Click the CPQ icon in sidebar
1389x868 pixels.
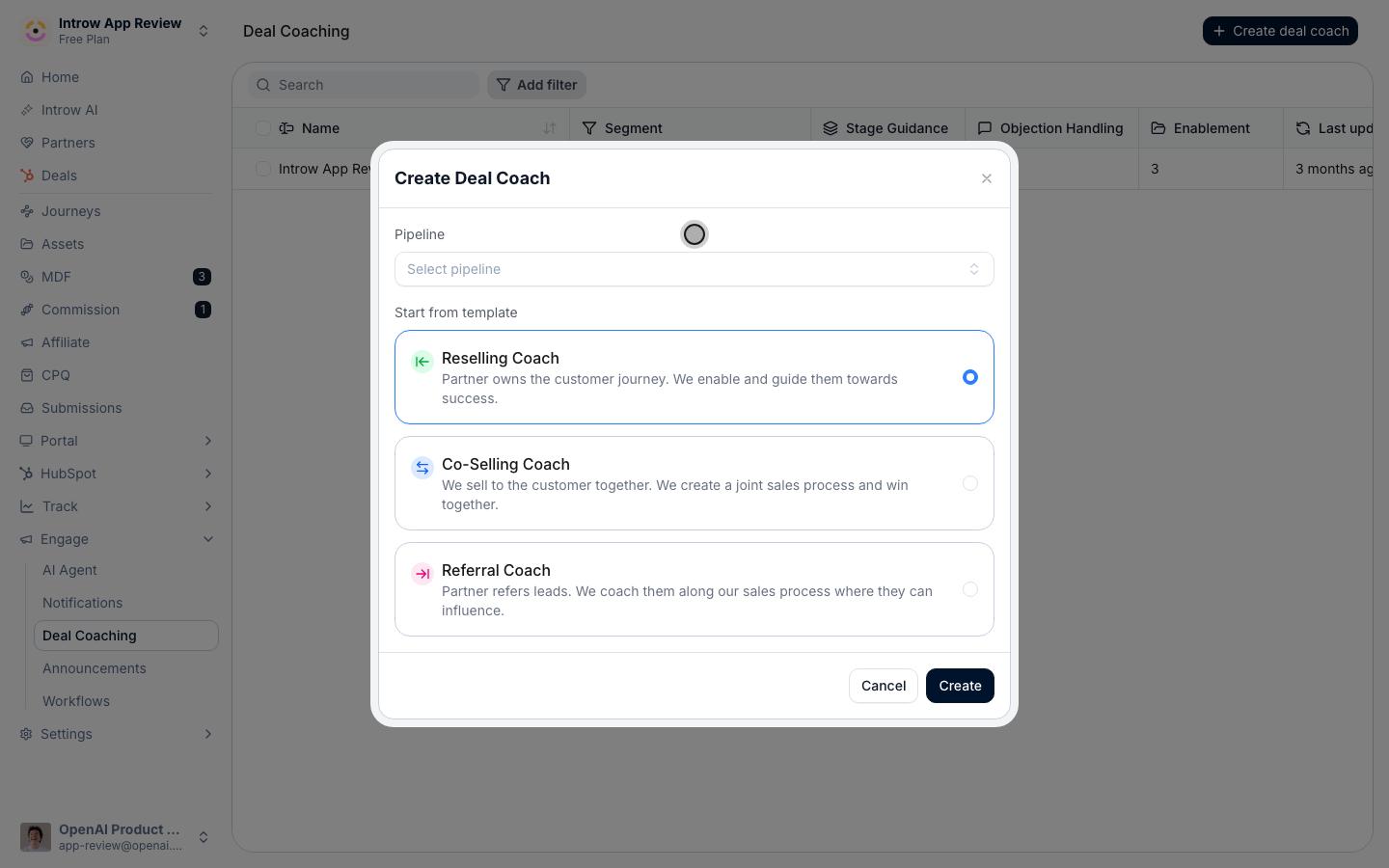click(x=27, y=375)
